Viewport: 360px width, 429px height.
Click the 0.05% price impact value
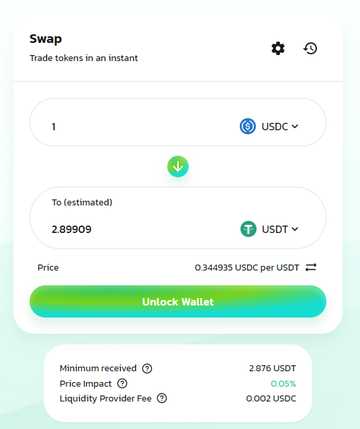click(283, 384)
